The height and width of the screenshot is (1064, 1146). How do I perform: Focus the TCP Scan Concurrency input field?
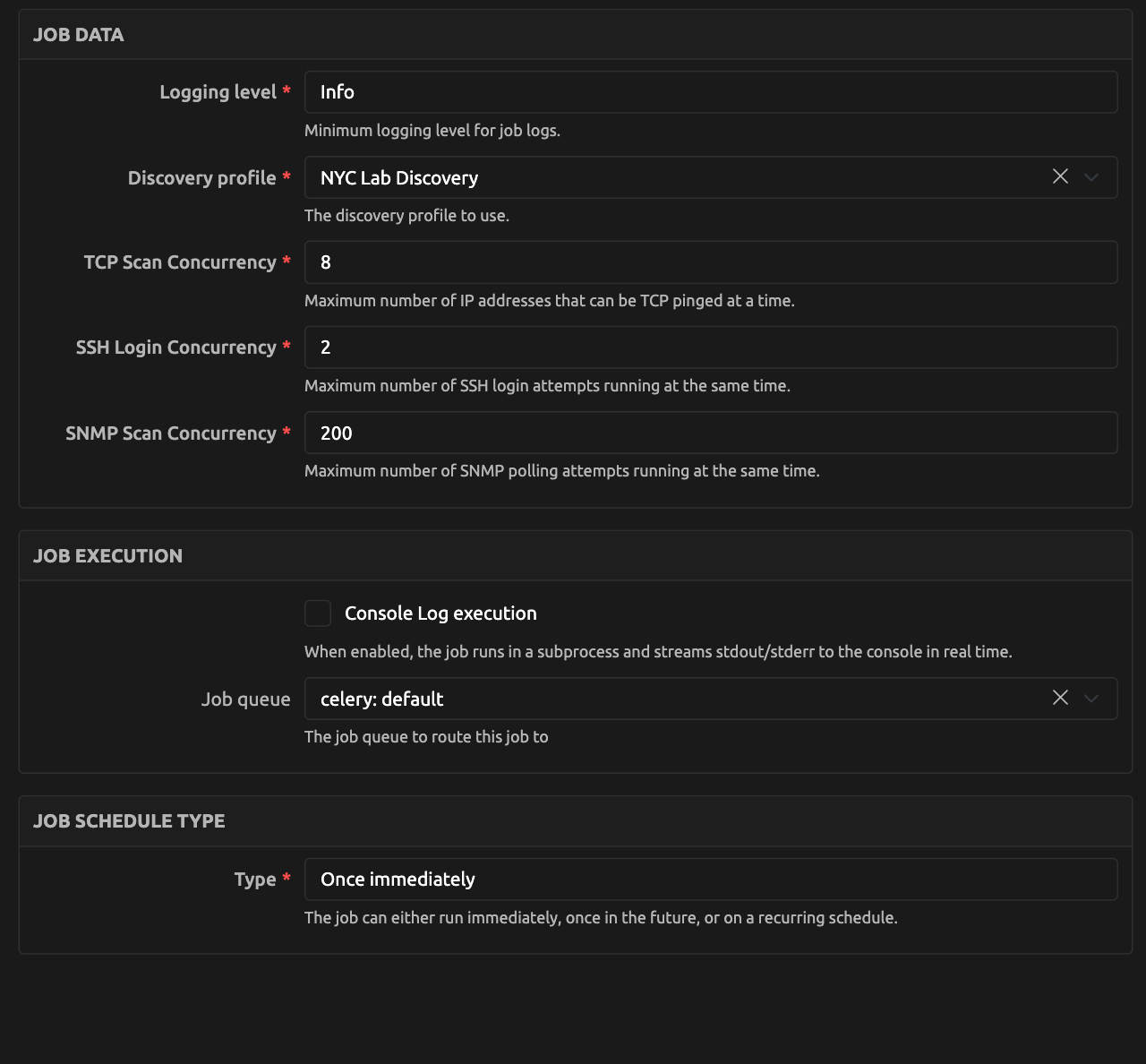pos(710,262)
